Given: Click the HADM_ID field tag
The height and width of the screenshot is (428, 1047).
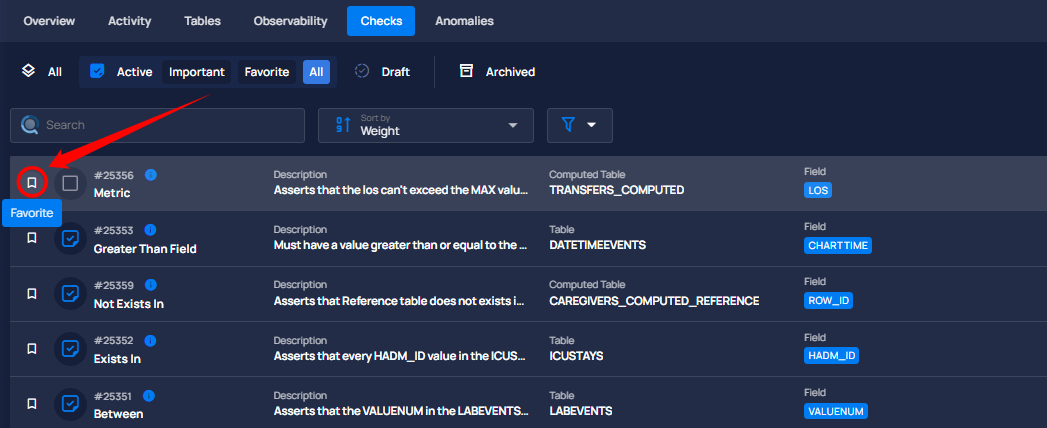Looking at the screenshot, I should point(831,356).
